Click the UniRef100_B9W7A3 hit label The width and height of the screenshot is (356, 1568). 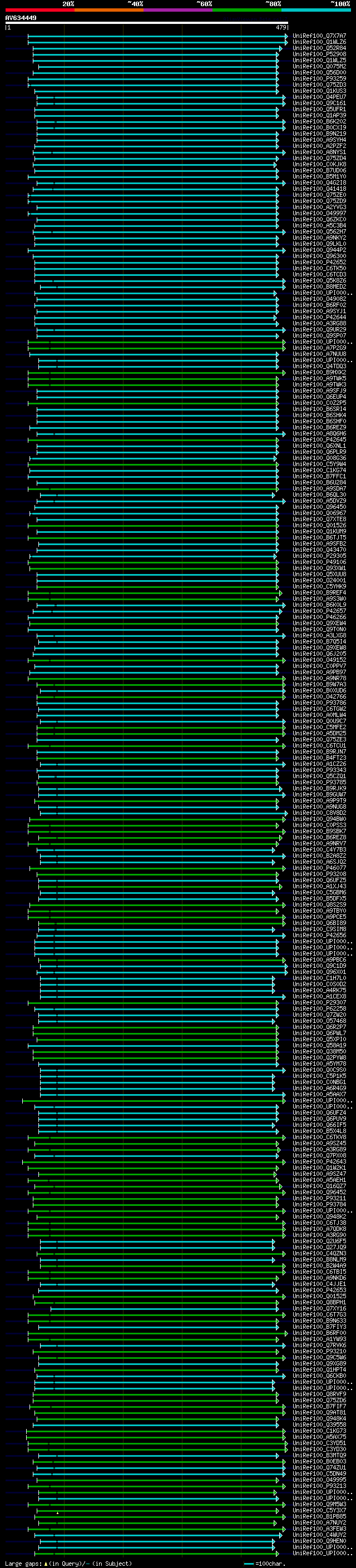319,684
